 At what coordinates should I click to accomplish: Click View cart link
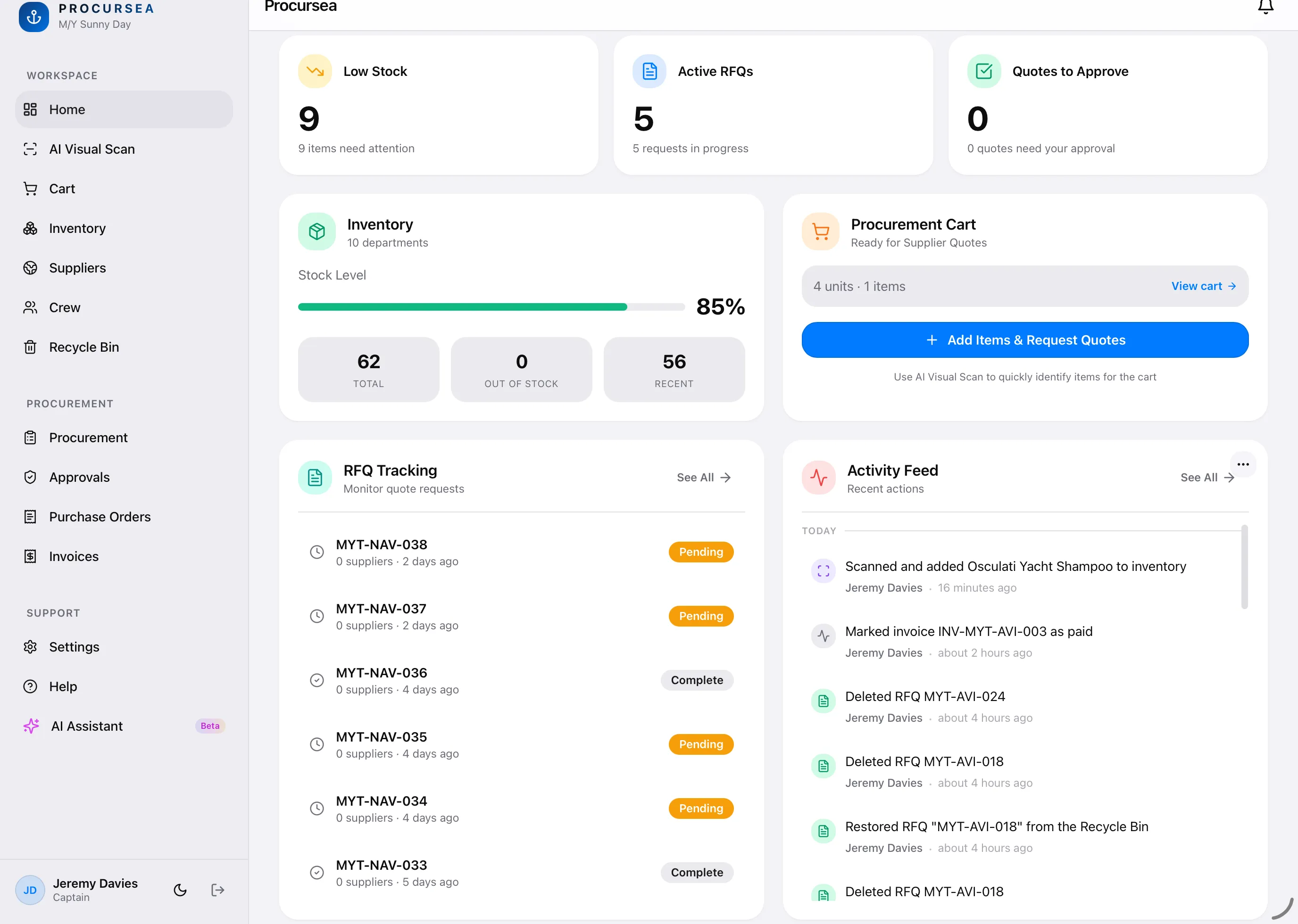[1204, 286]
